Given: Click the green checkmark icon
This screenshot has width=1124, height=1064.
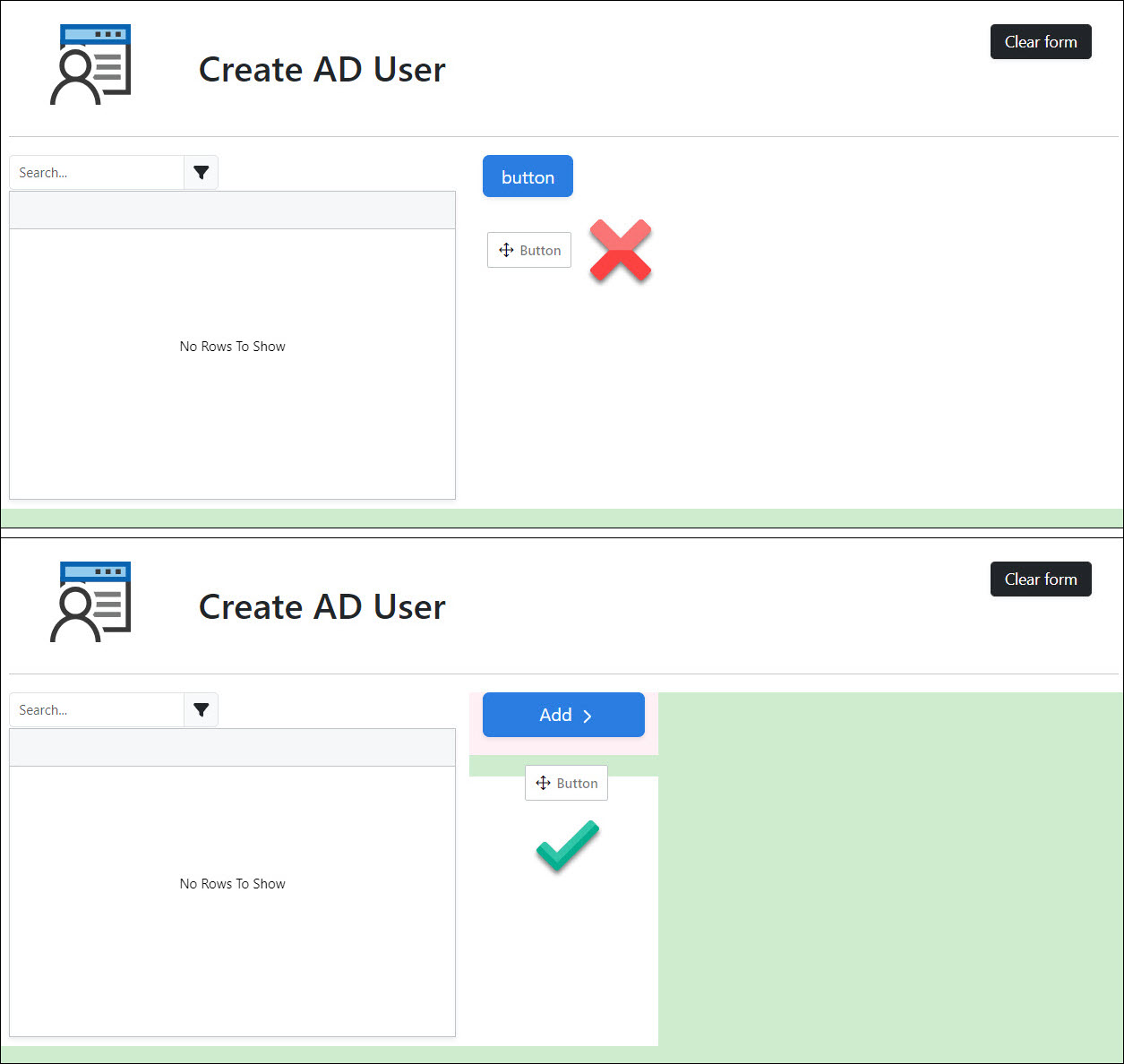Looking at the screenshot, I should point(567,845).
